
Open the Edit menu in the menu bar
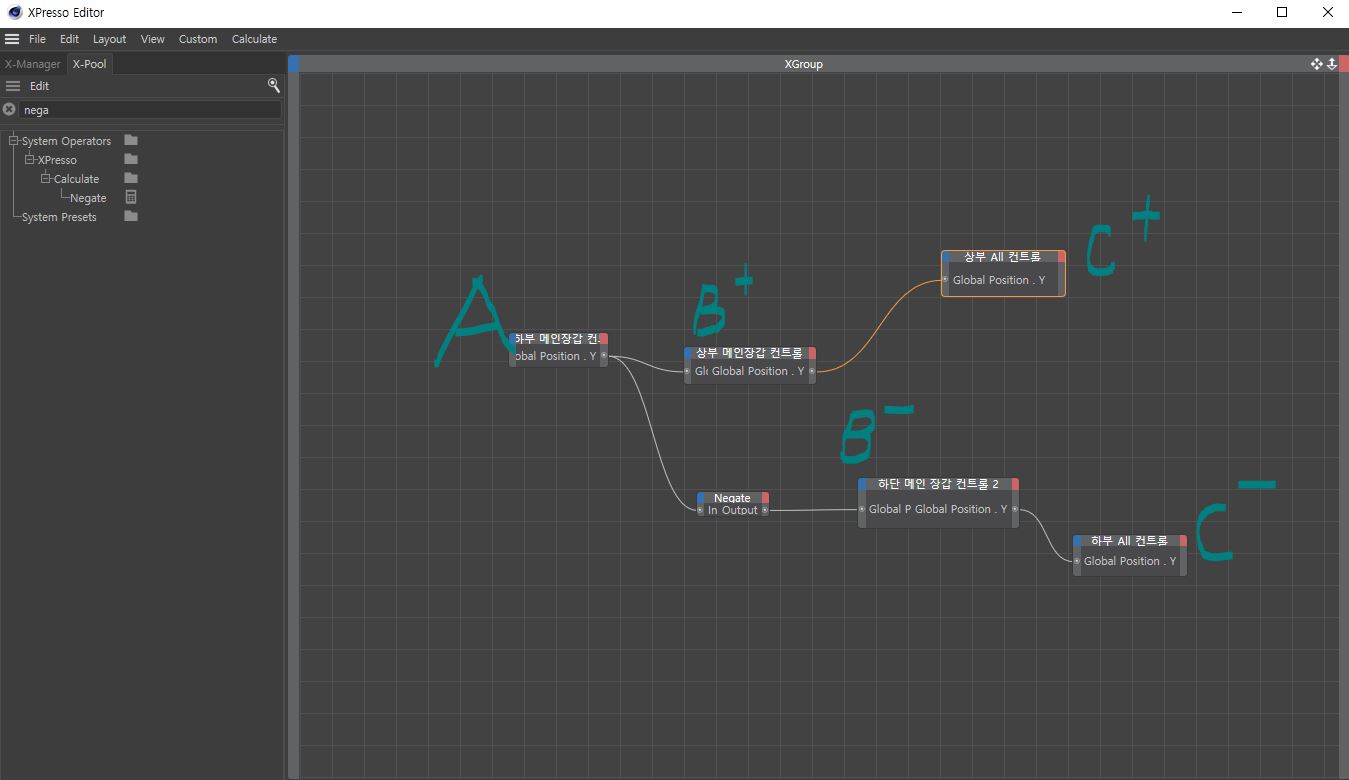click(x=69, y=39)
